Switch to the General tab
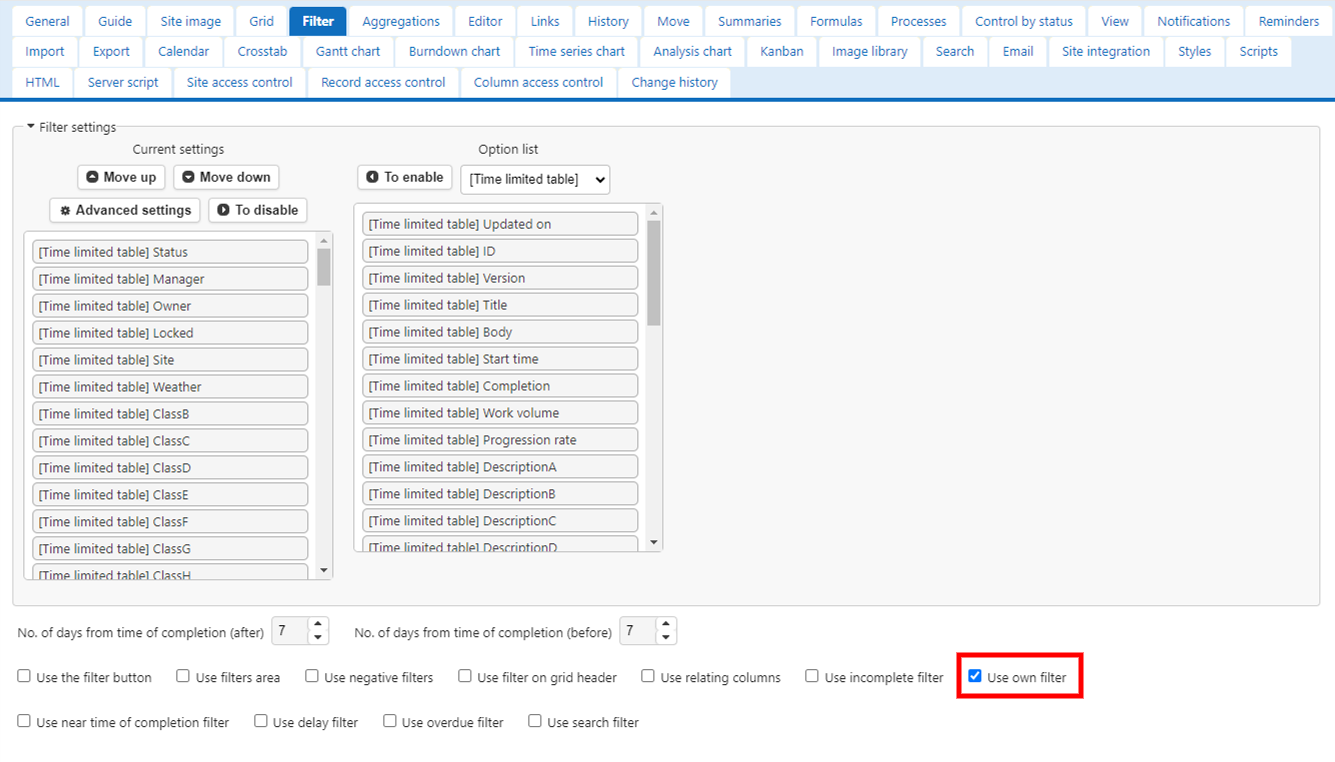The height and width of the screenshot is (762, 1335). [48, 21]
